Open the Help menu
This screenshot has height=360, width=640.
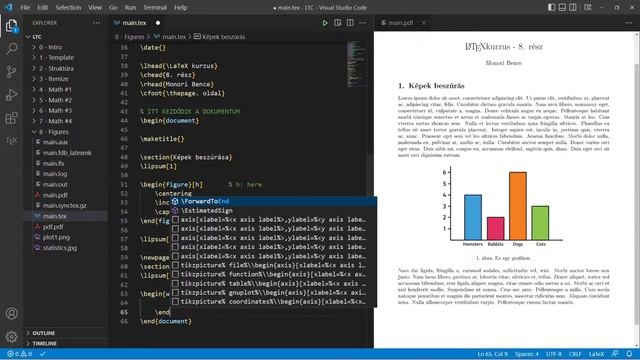tap(180, 7)
